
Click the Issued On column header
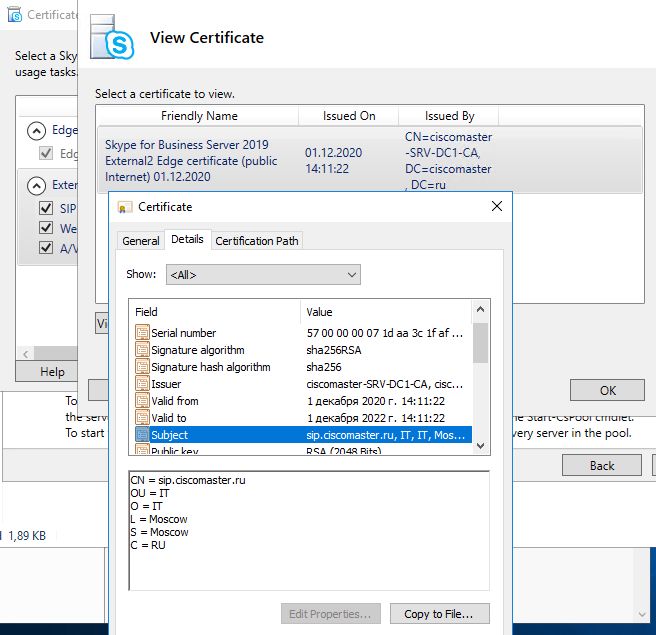point(348,116)
